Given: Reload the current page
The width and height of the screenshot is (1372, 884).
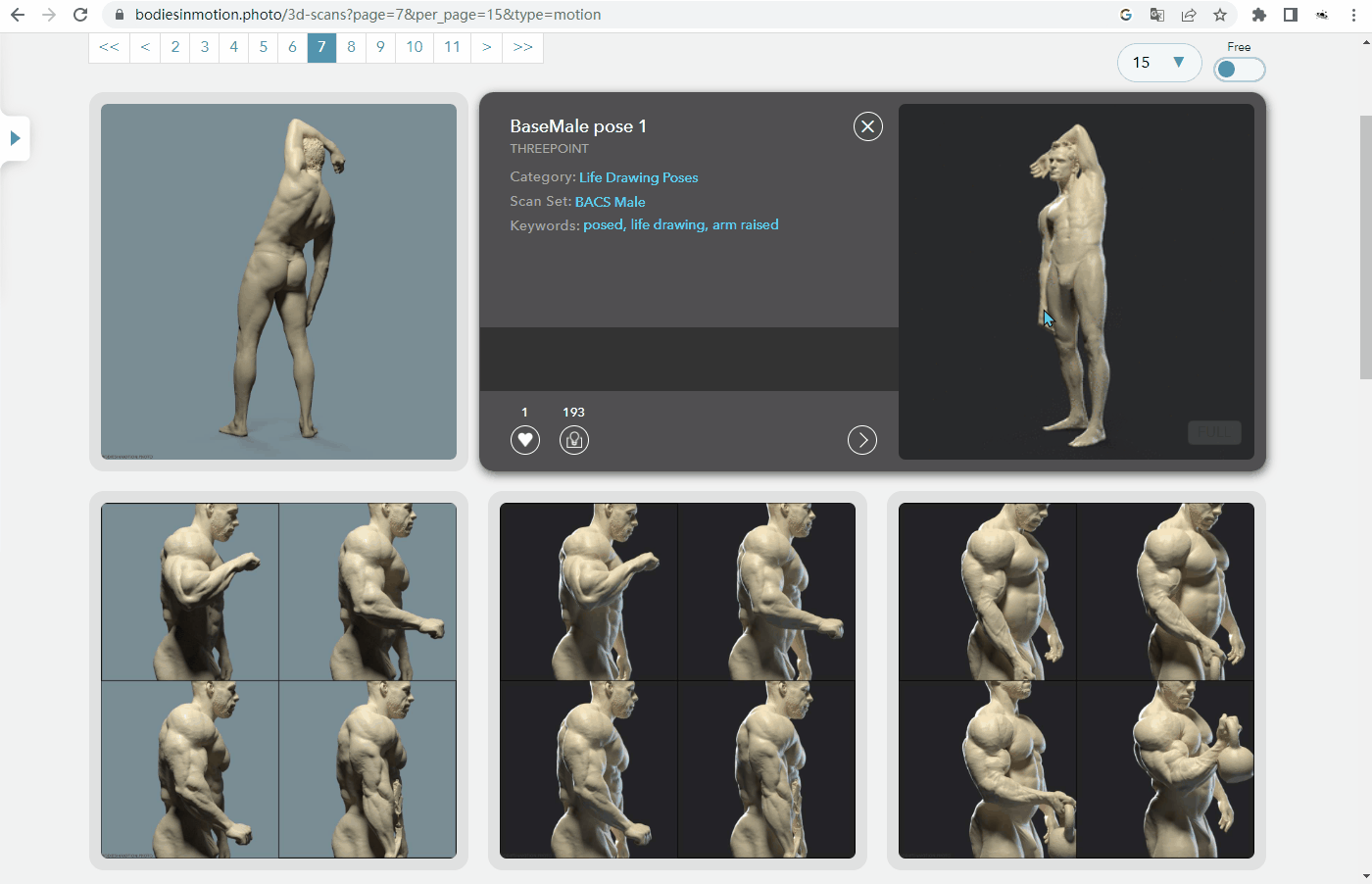Looking at the screenshot, I should coord(81,15).
